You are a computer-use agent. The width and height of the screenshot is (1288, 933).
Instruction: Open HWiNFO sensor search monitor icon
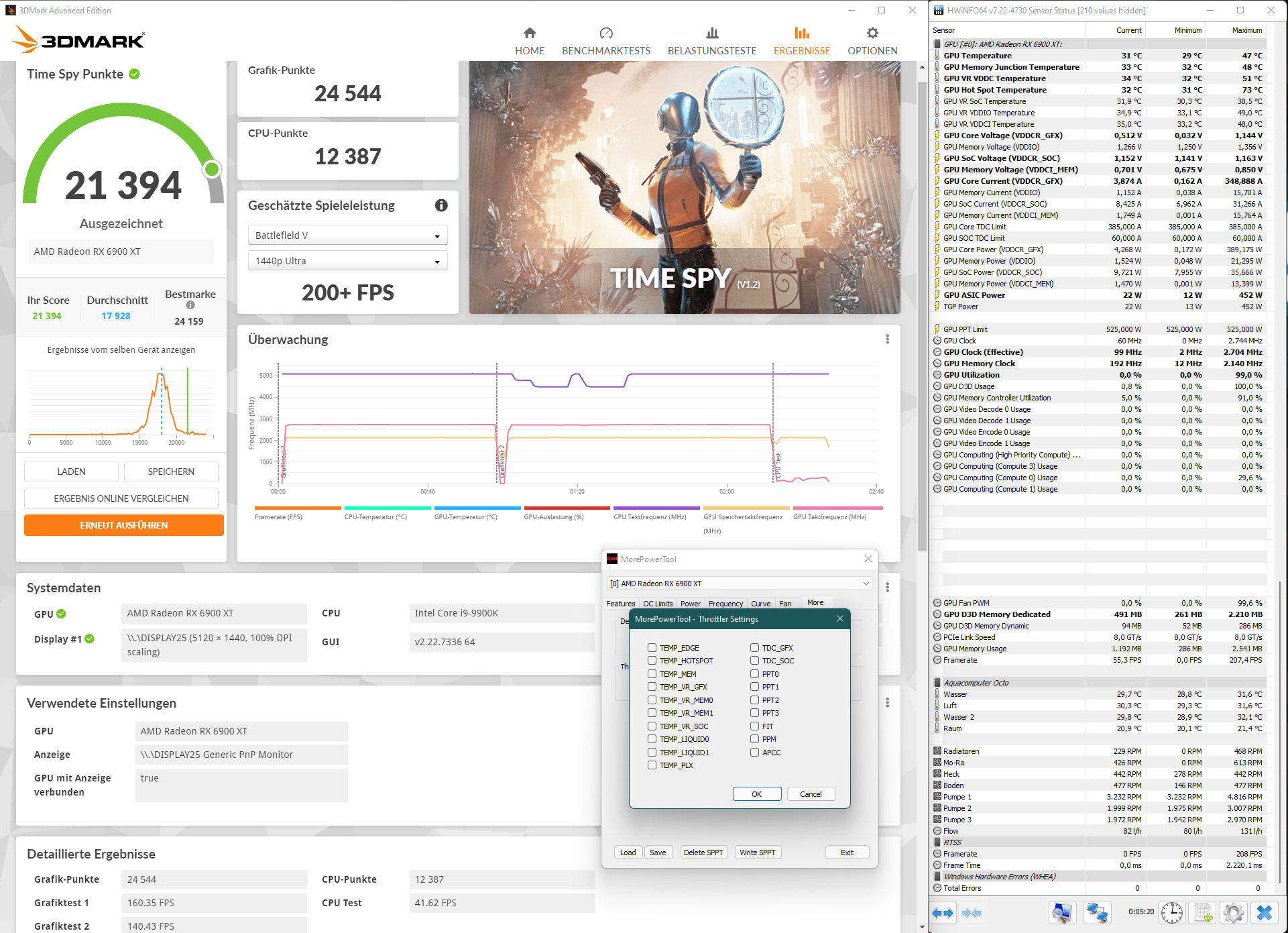click(x=1062, y=913)
